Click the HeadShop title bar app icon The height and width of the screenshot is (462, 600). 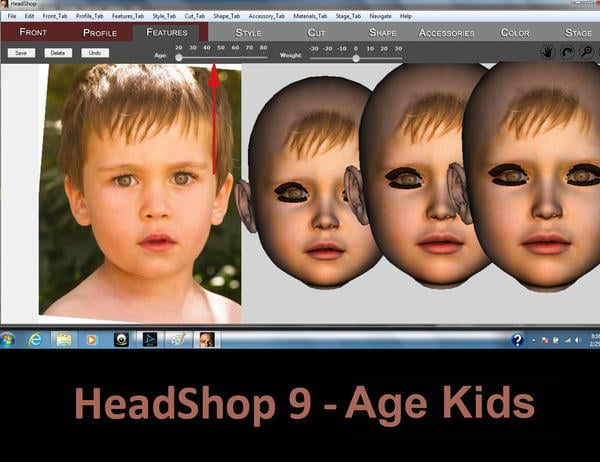click(4, 4)
